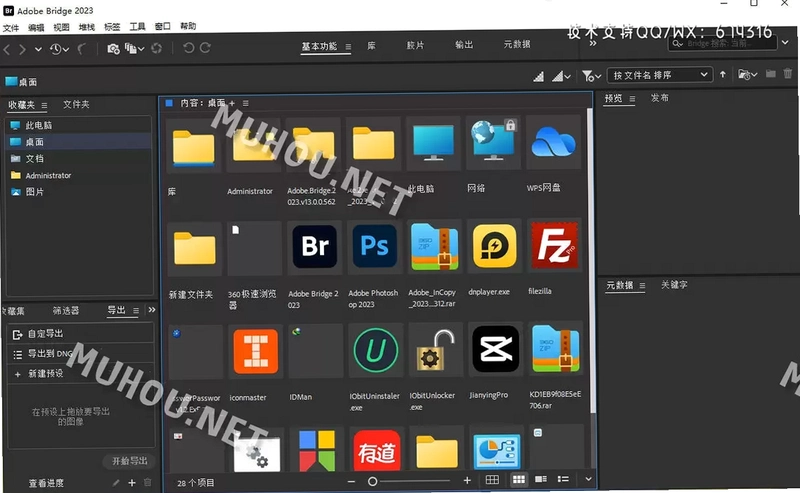
Task: Expand hidden left panel tabs arrow
Action: 152,310
